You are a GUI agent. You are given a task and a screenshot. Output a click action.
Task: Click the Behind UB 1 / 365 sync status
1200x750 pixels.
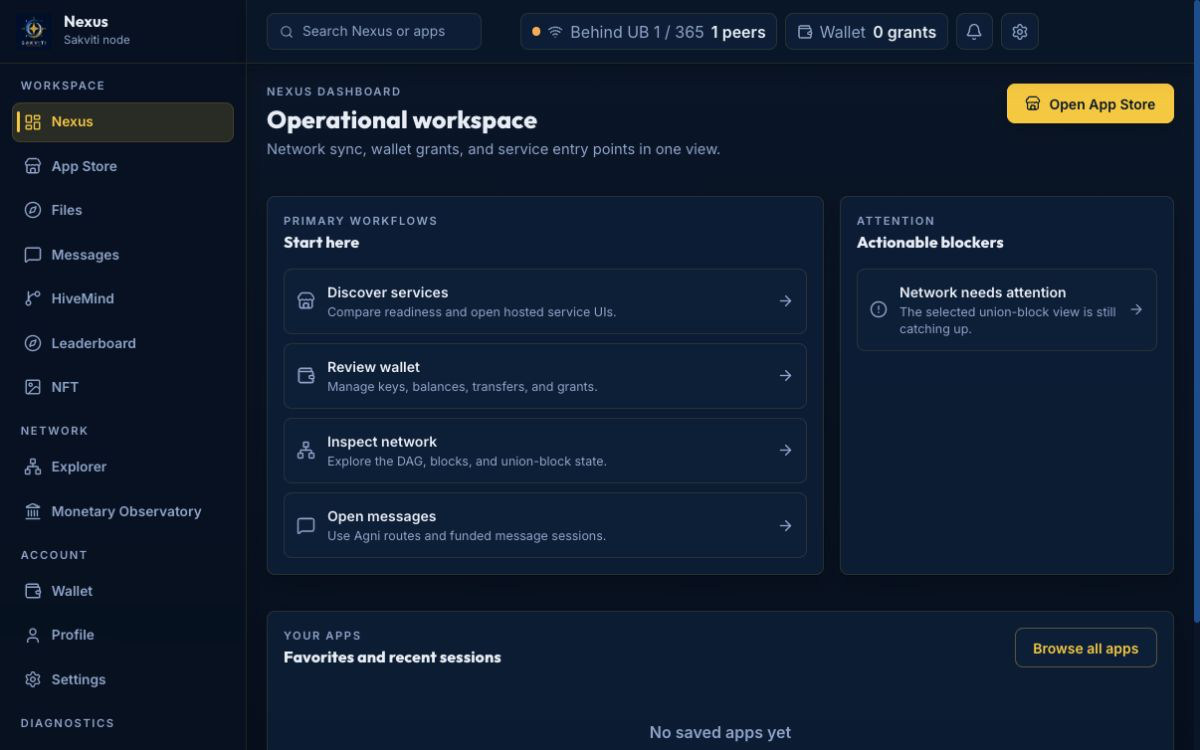pos(648,32)
